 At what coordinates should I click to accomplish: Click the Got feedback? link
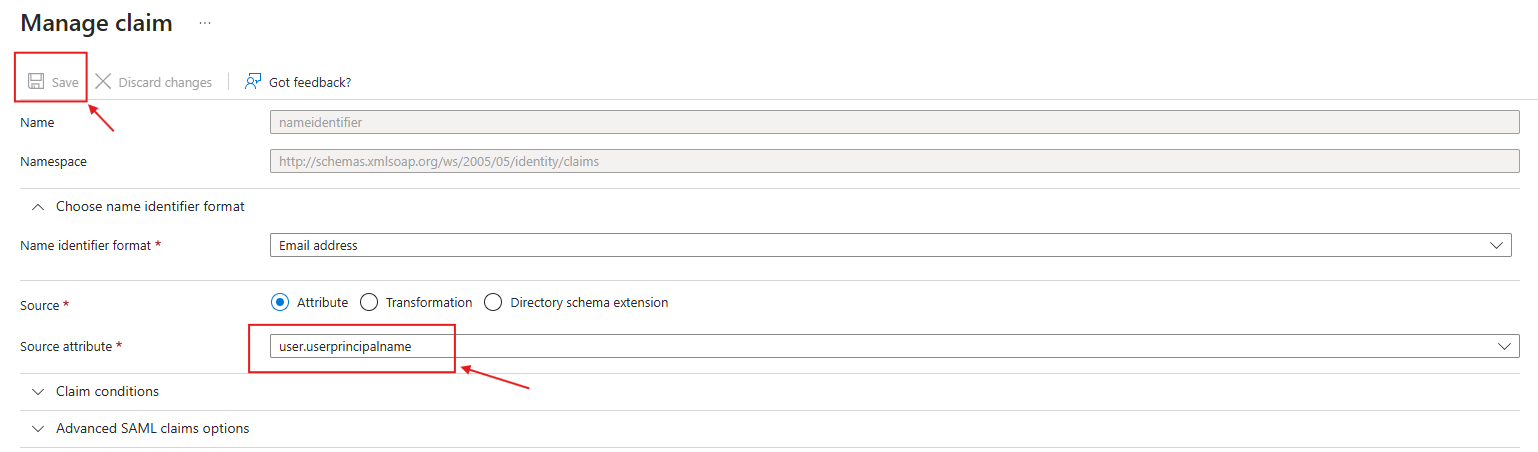click(x=310, y=82)
